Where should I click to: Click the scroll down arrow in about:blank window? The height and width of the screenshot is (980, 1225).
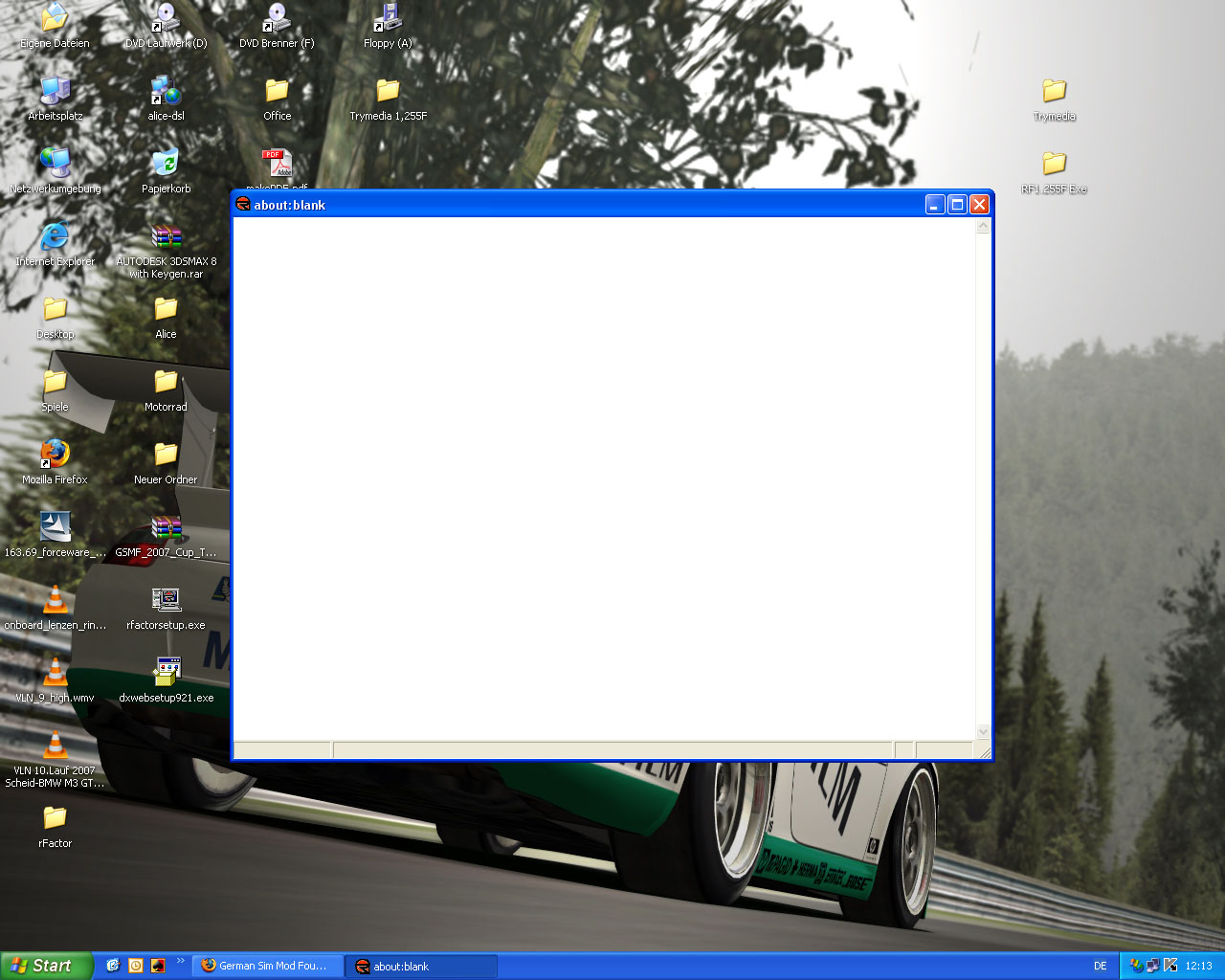point(983,731)
